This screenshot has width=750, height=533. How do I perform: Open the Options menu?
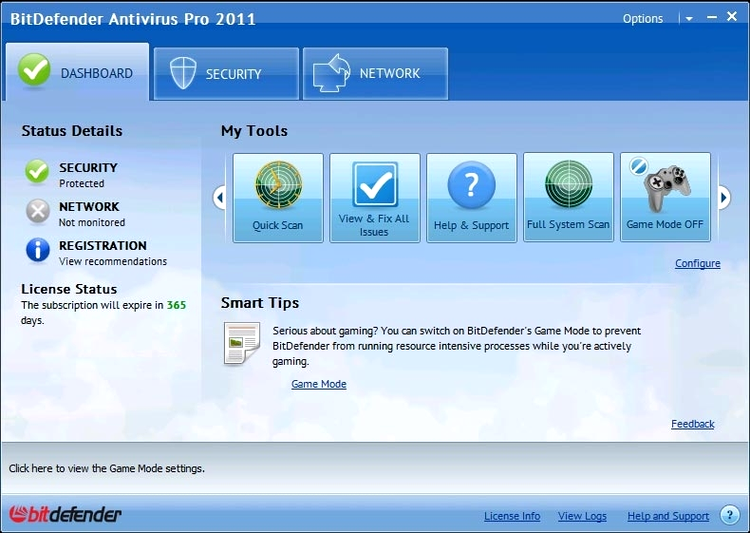pyautogui.click(x=642, y=19)
